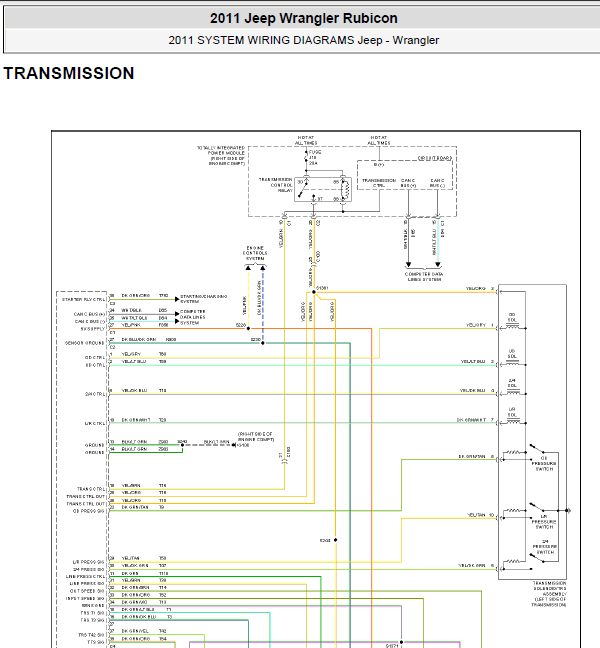The image size is (600, 648).
Task: Click the "STARTER RLY CTRL" pin label
Action: [x=84, y=300]
